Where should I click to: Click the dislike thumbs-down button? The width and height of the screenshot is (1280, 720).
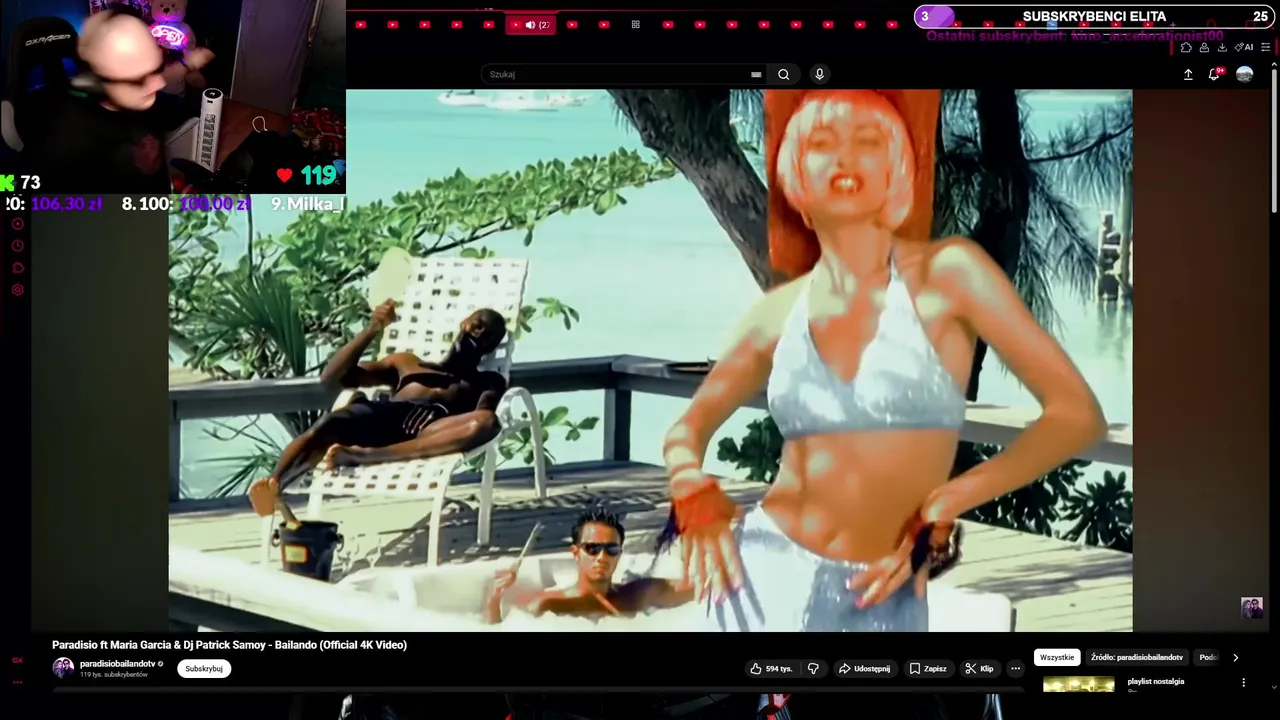click(x=813, y=669)
